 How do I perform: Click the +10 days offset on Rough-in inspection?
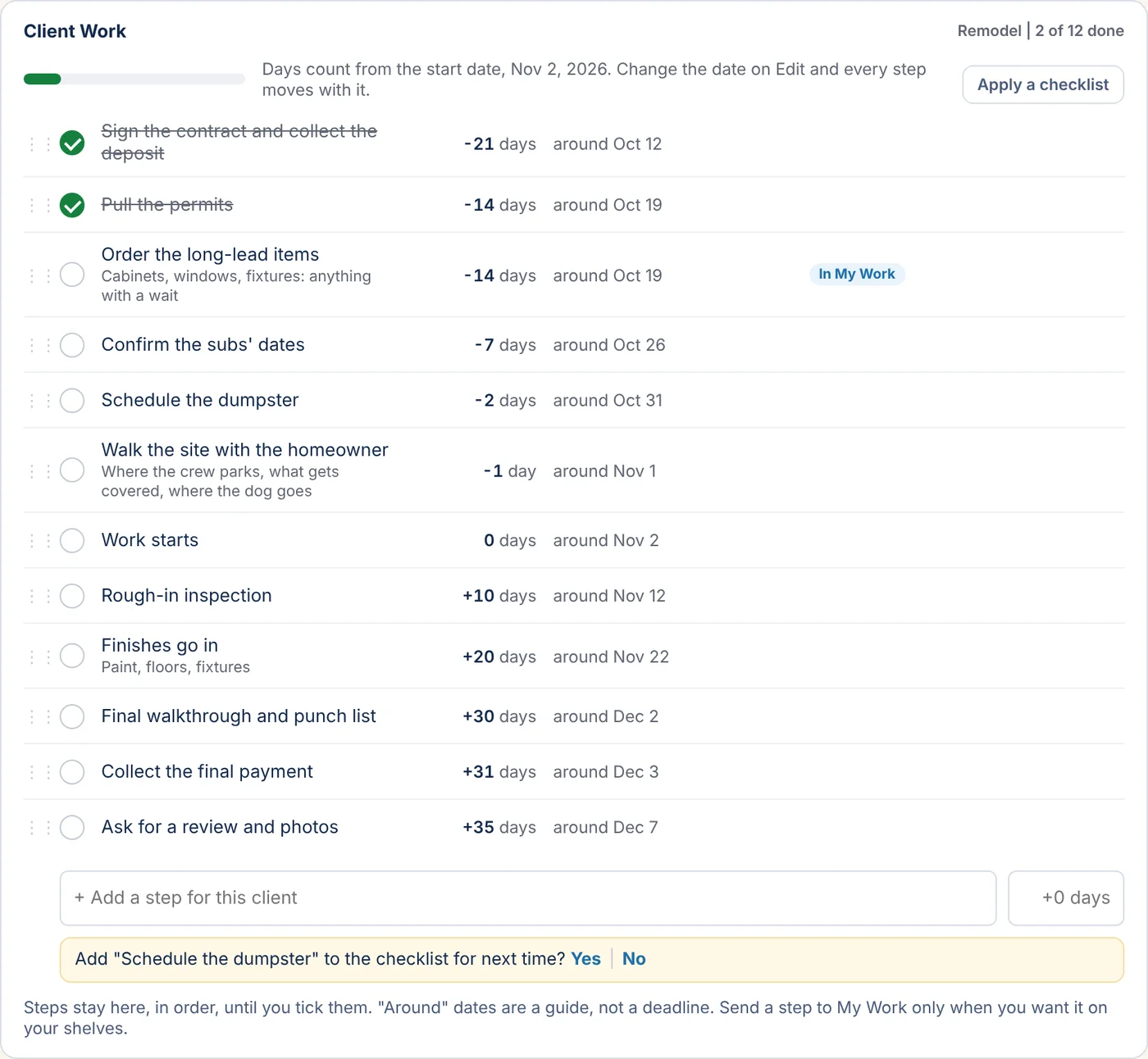499,596
